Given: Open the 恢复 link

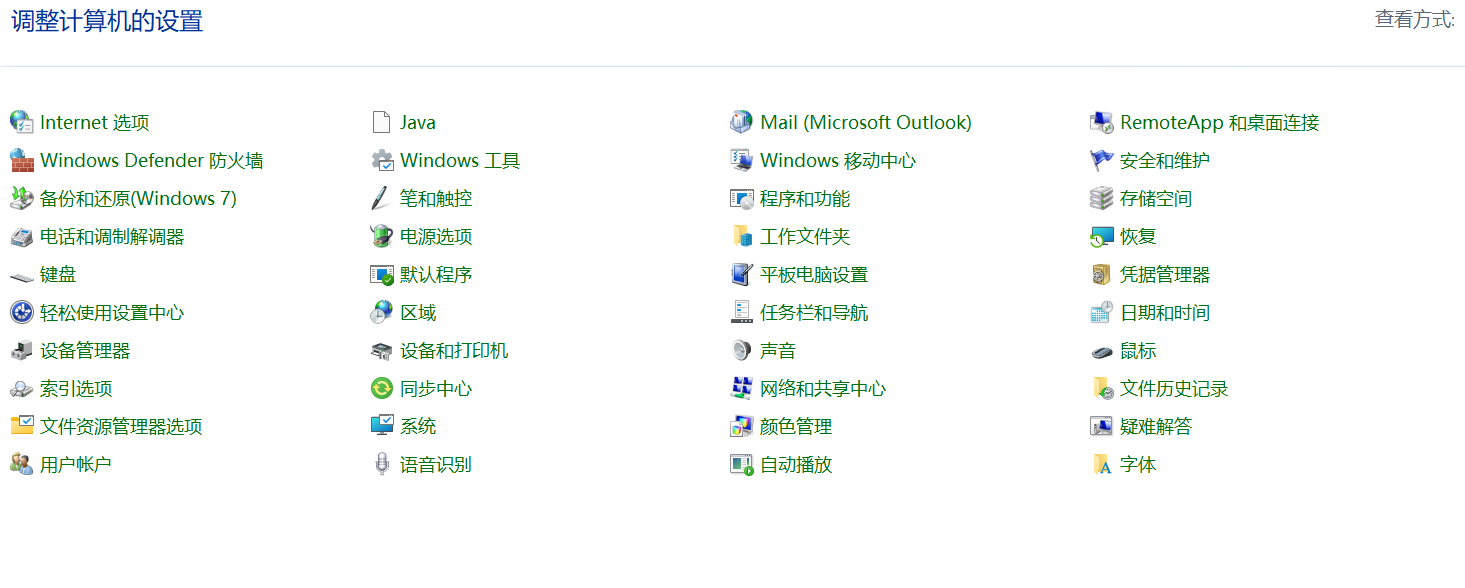Looking at the screenshot, I should (1138, 236).
